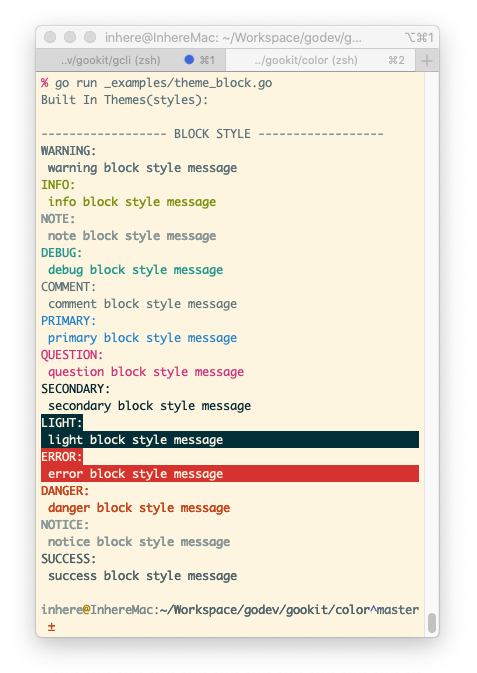Click 'info block style message' line

click(132, 202)
